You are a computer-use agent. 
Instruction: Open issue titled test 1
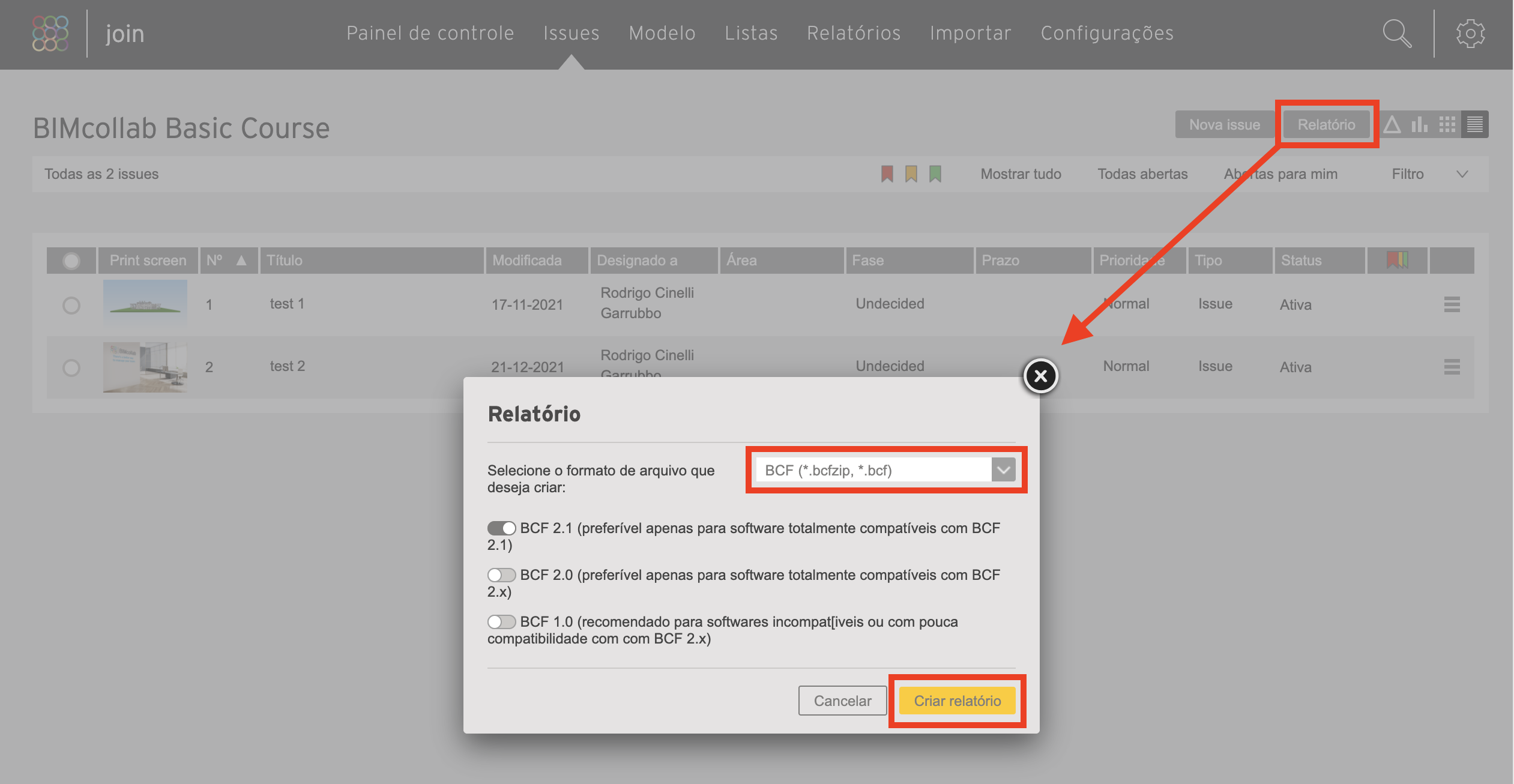pyautogui.click(x=287, y=304)
